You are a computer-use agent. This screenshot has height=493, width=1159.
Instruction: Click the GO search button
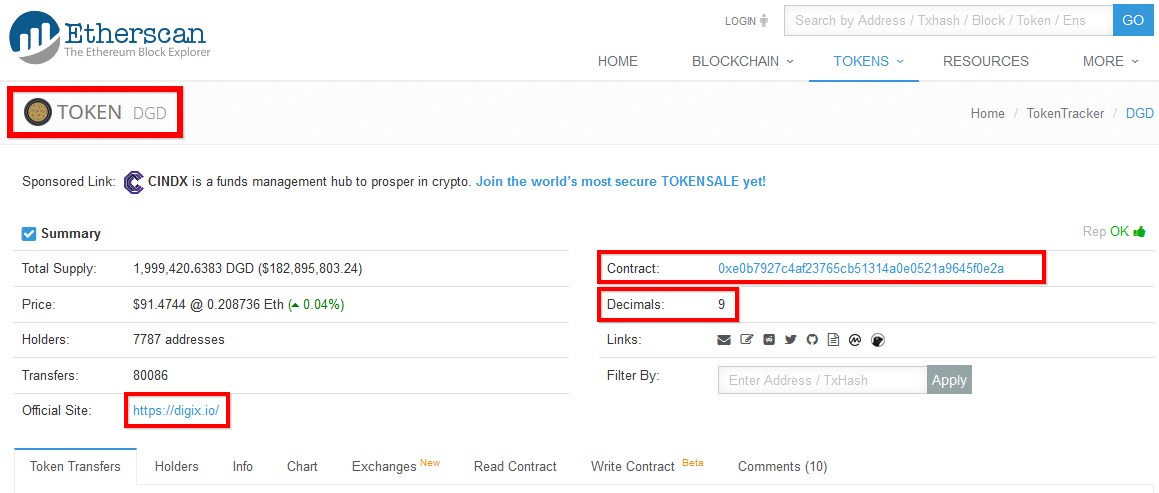[1133, 21]
